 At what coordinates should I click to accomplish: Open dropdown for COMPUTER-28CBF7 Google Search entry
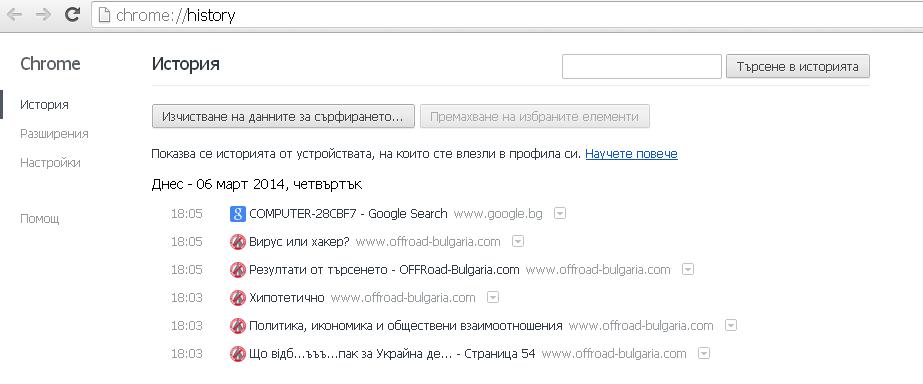pos(560,213)
